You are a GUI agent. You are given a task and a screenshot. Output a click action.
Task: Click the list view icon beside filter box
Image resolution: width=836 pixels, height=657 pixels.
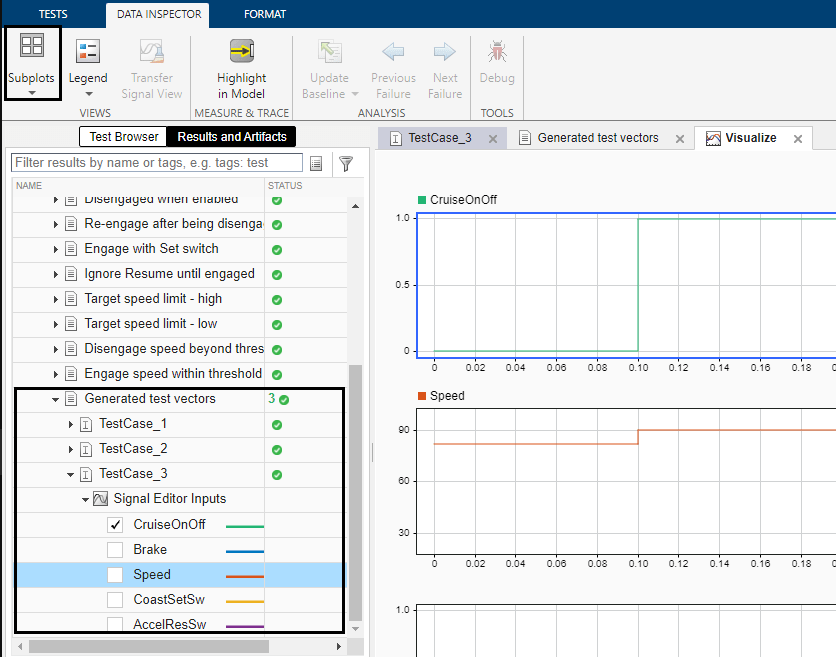(x=316, y=163)
